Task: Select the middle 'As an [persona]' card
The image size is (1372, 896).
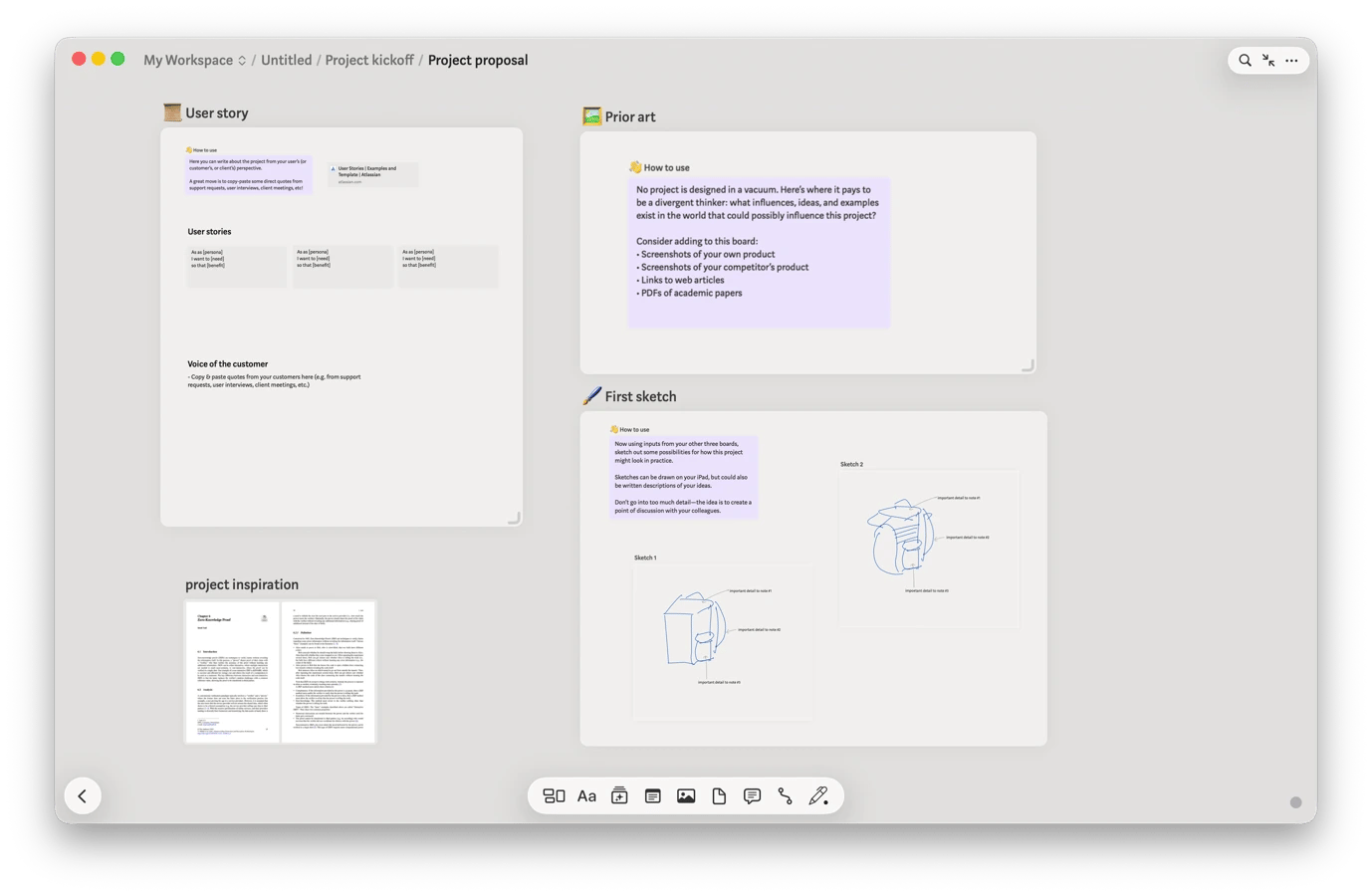Action: [343, 267]
